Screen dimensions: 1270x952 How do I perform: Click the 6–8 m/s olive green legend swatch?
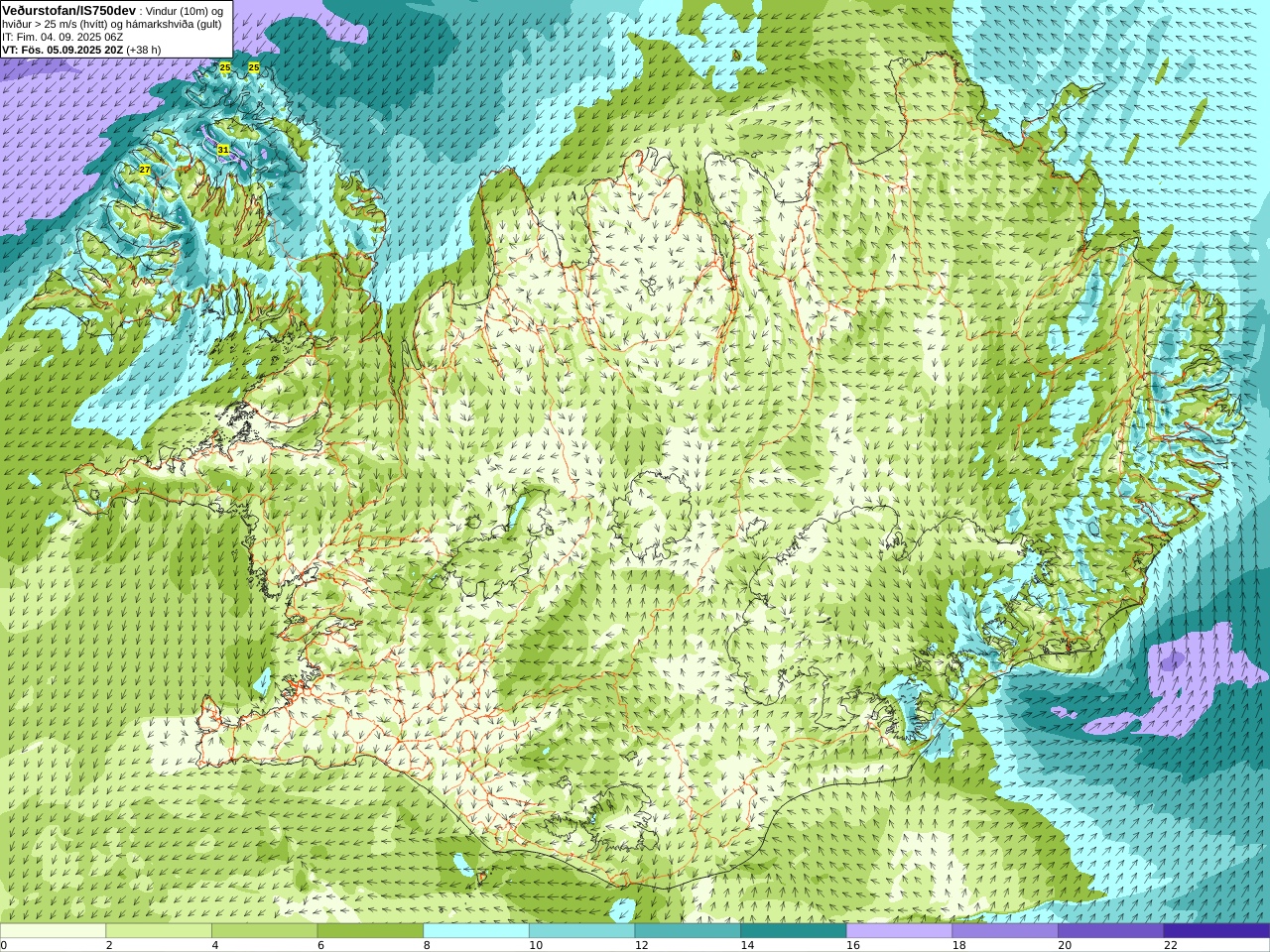pos(370,930)
